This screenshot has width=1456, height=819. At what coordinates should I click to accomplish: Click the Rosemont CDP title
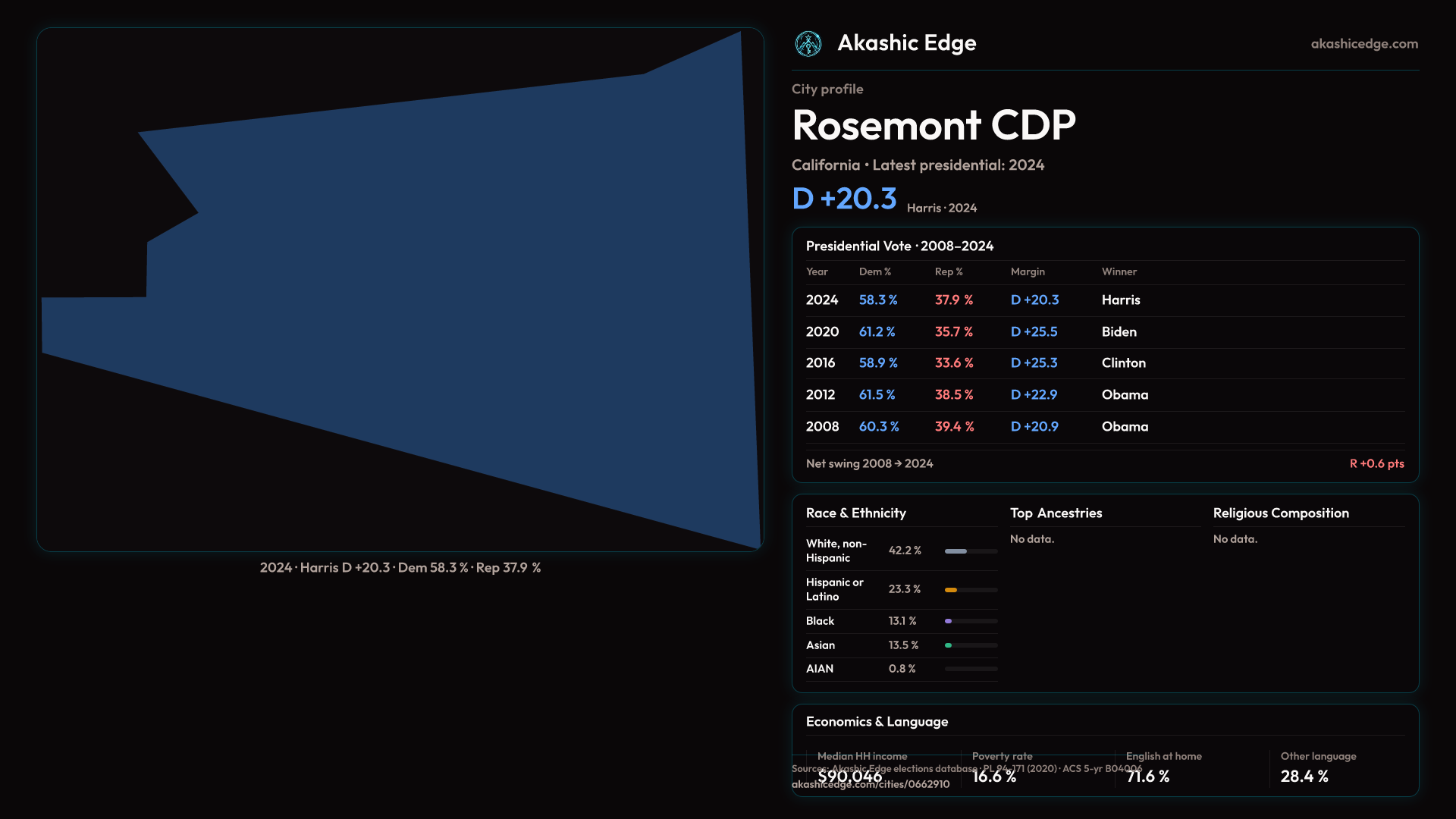[933, 125]
